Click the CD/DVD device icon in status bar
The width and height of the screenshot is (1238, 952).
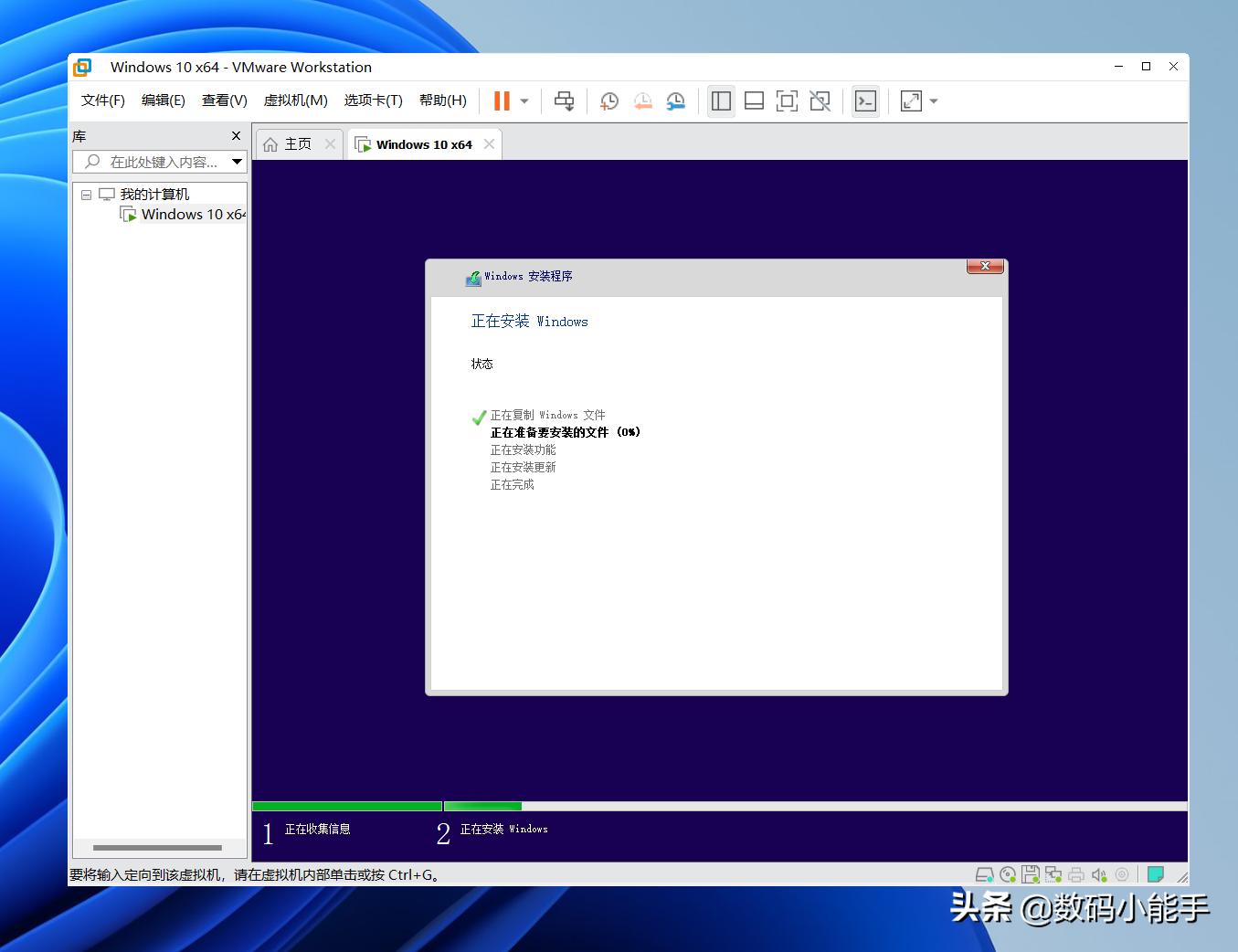(1008, 874)
